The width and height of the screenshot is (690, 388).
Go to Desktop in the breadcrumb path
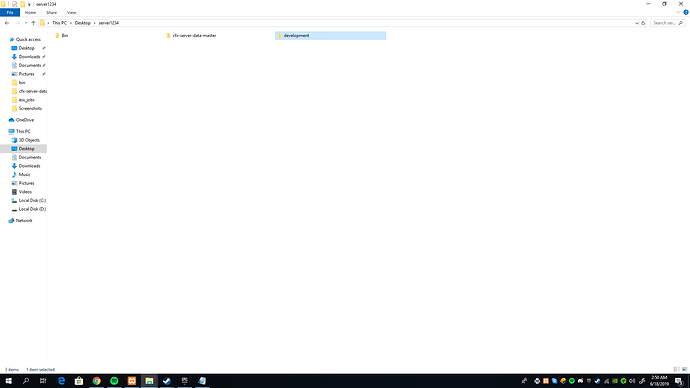tap(83, 23)
